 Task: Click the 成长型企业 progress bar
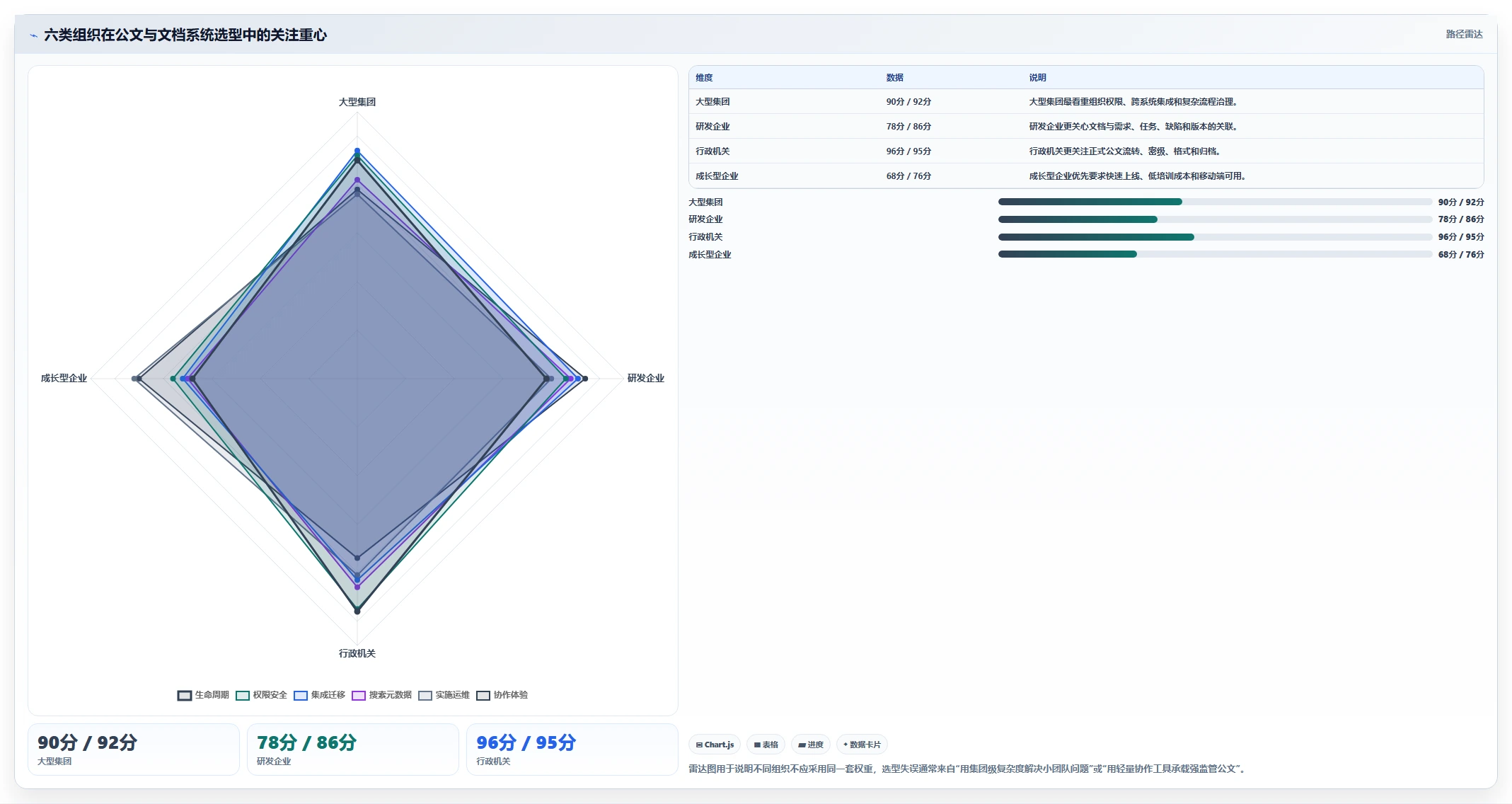point(1215,254)
